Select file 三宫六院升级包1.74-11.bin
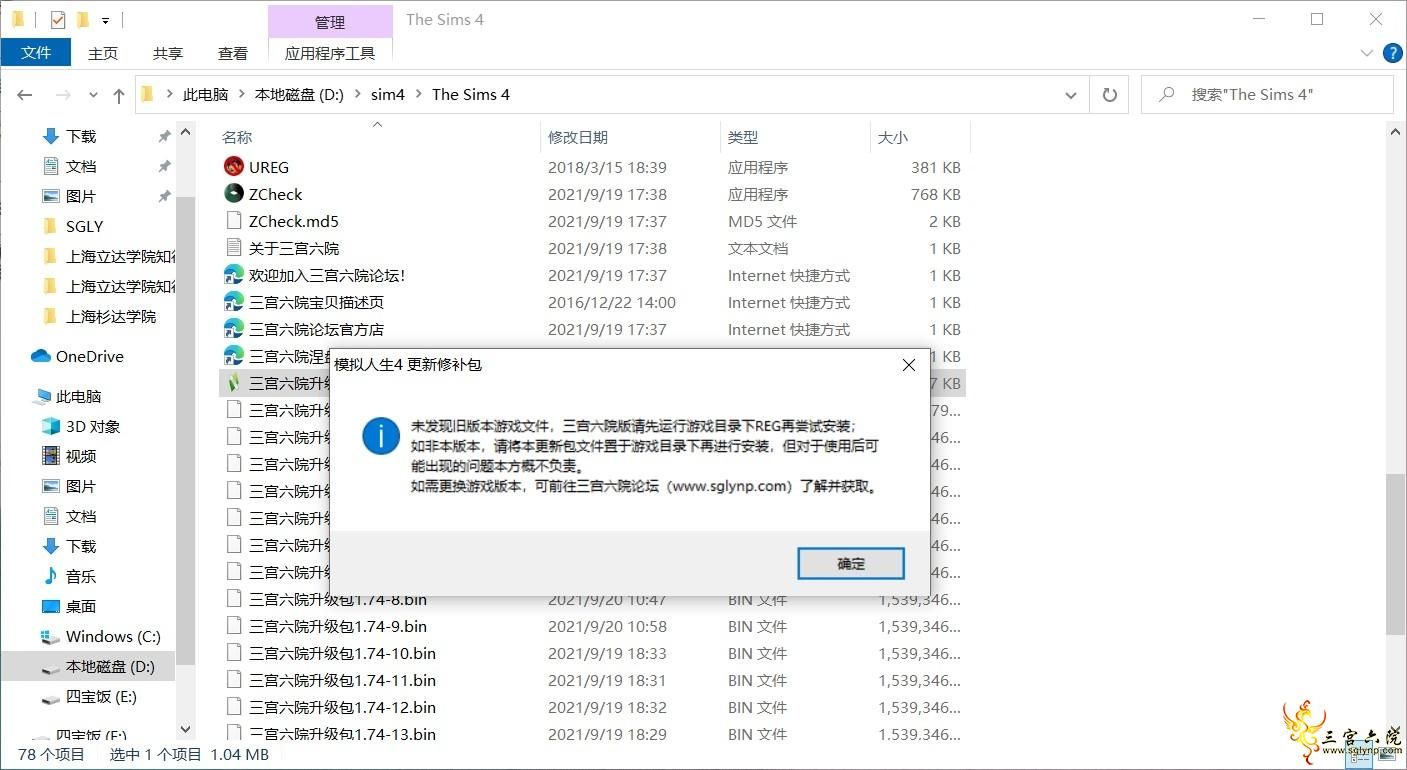The image size is (1407, 770). (x=342, y=680)
